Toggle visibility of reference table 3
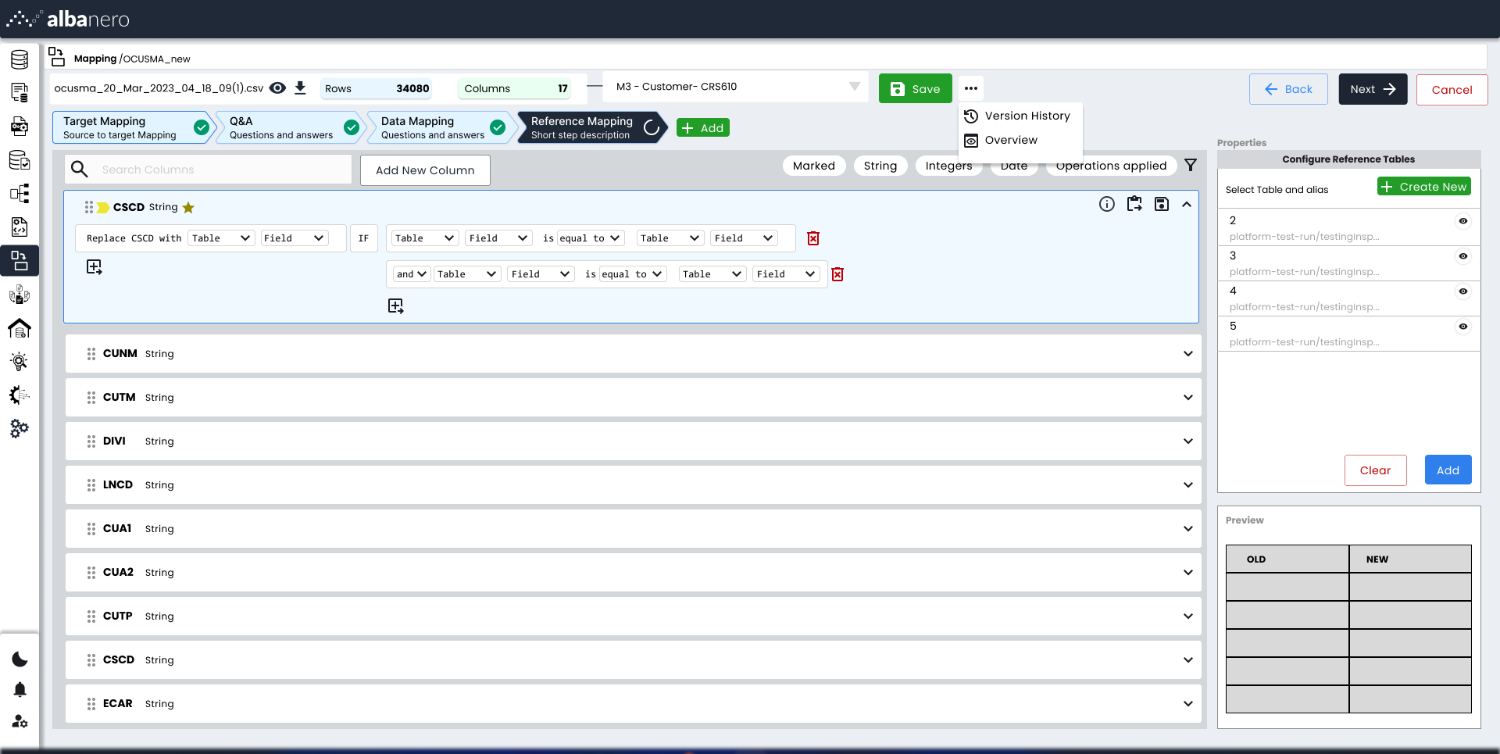Image resolution: width=1500 pixels, height=754 pixels. (x=1463, y=256)
